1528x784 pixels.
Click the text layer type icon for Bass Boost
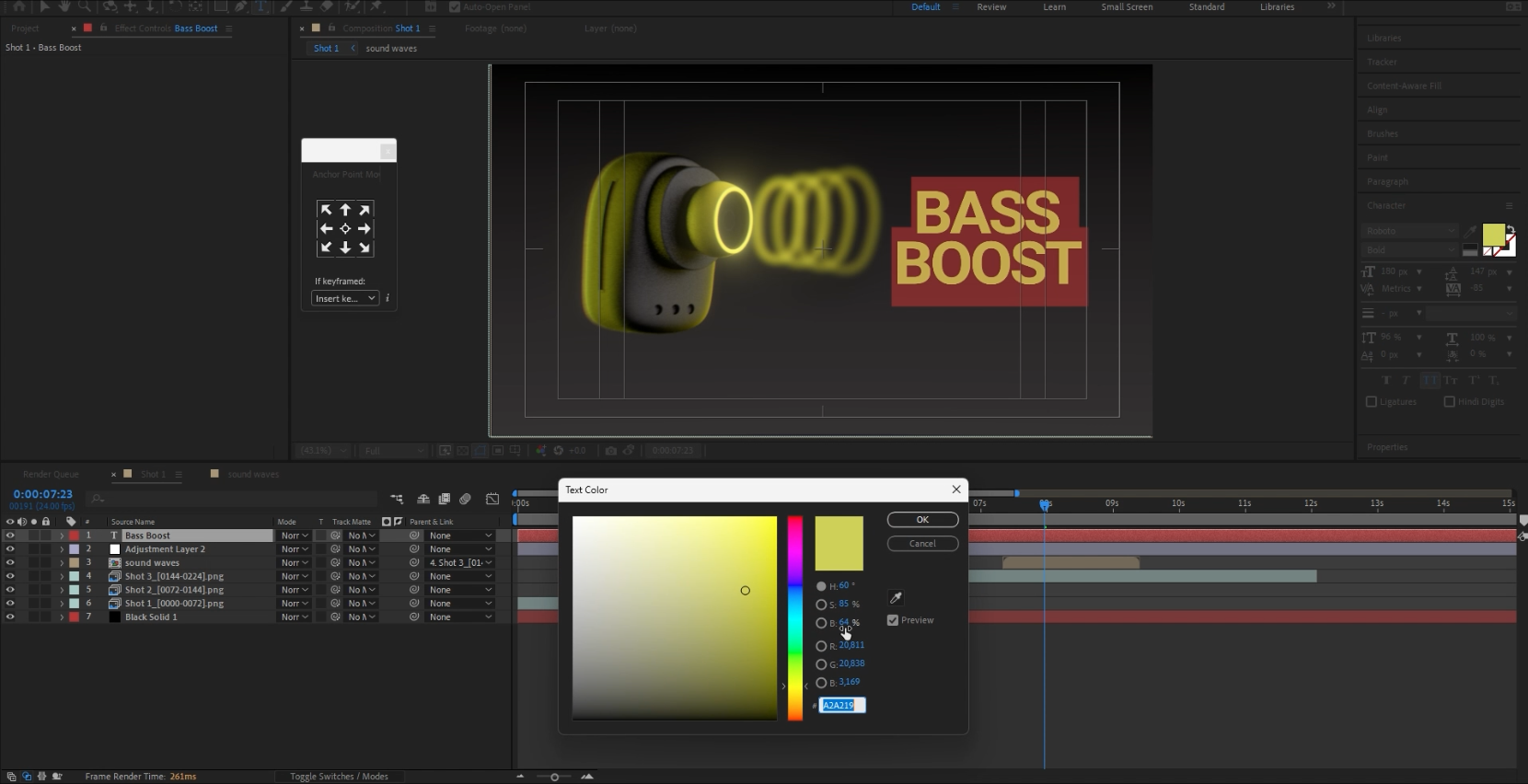coord(115,536)
